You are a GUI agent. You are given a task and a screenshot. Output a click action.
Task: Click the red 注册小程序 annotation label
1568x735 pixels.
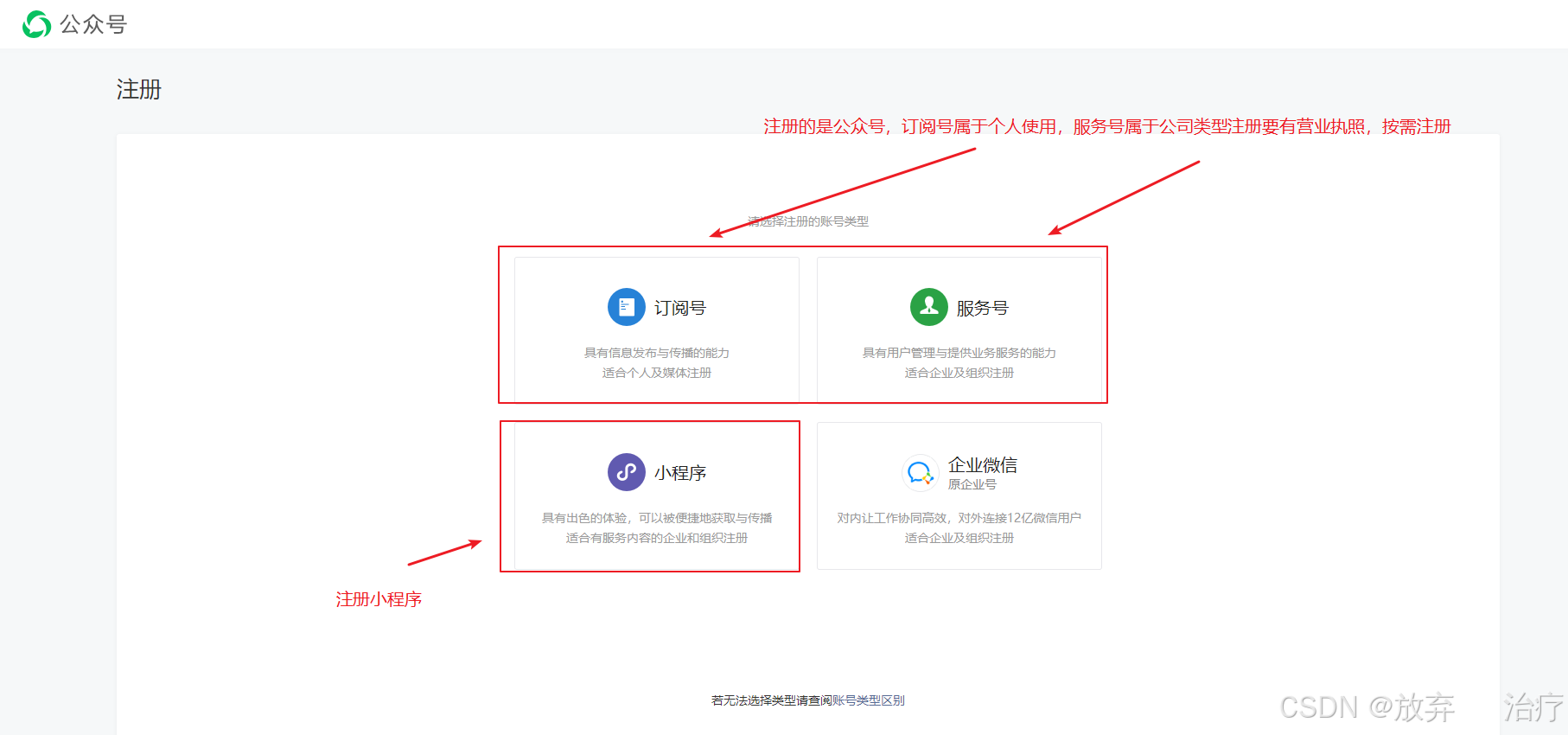(x=379, y=599)
